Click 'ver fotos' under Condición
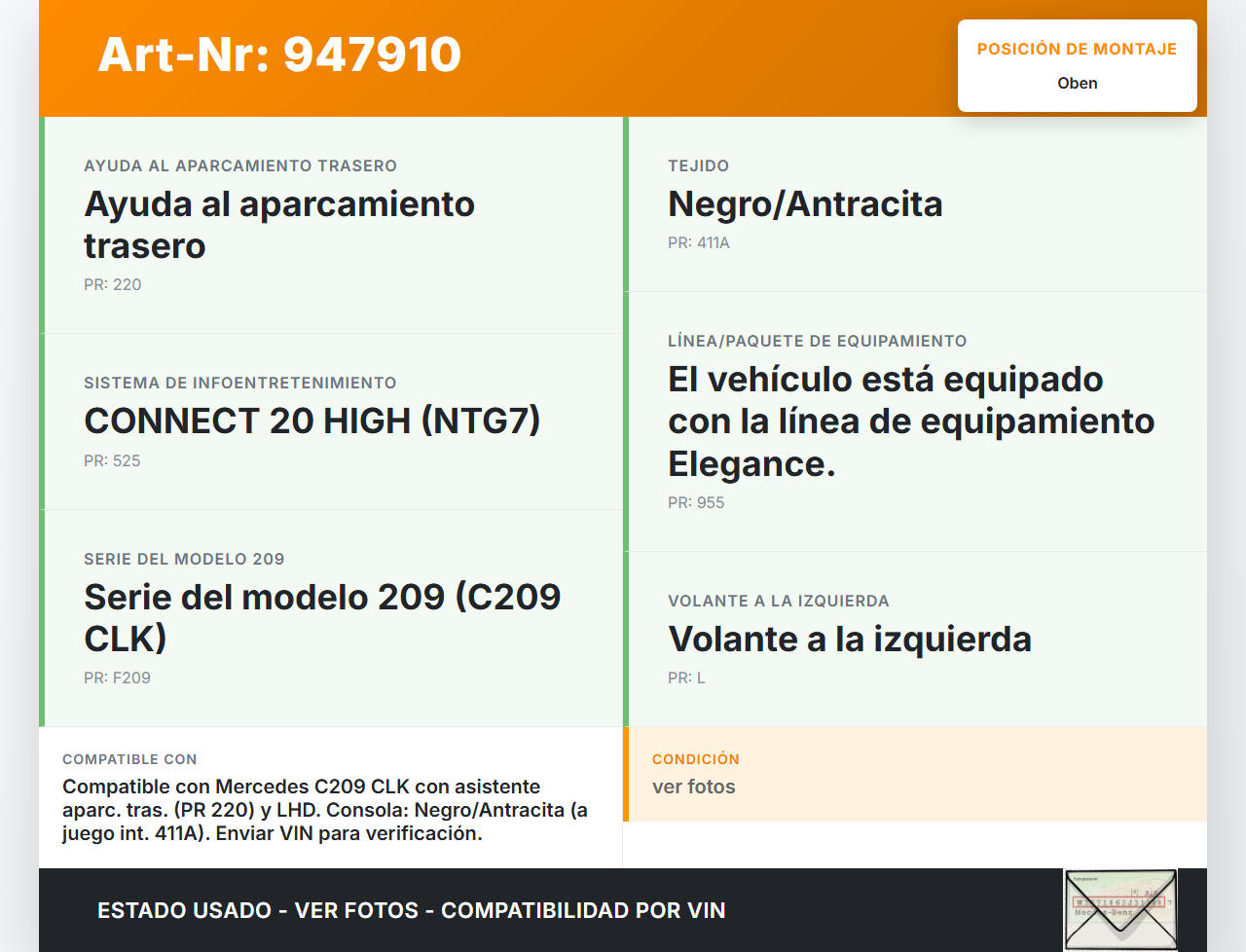This screenshot has width=1246, height=952. [694, 787]
